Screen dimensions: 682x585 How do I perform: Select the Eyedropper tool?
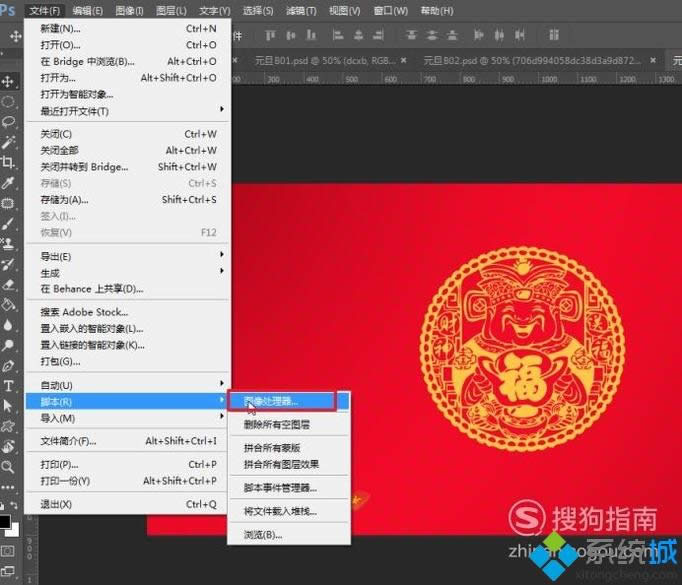point(8,183)
